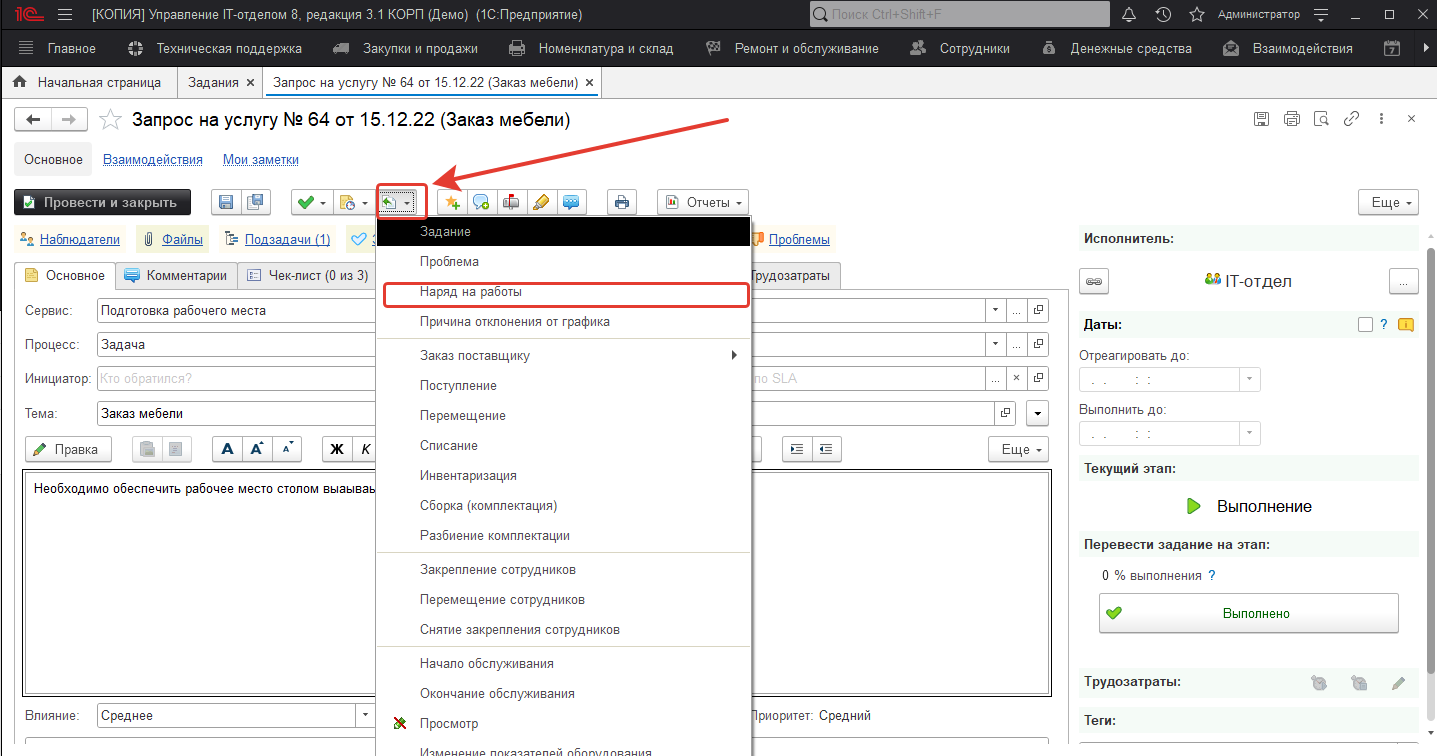Mark request as favorite with star icon
Viewport: 1437px width, 756px height.
[109, 120]
